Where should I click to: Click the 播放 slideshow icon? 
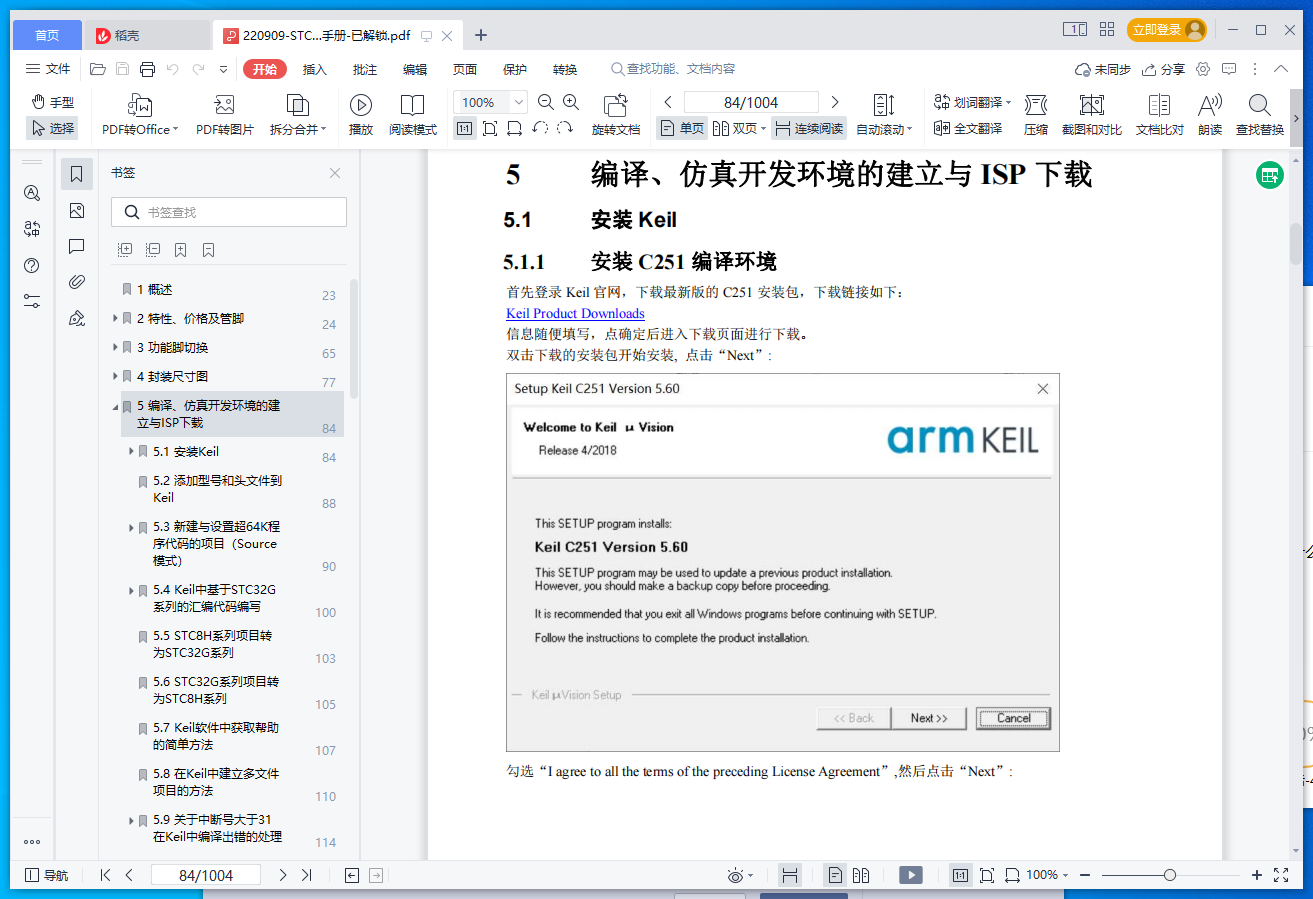(x=361, y=115)
